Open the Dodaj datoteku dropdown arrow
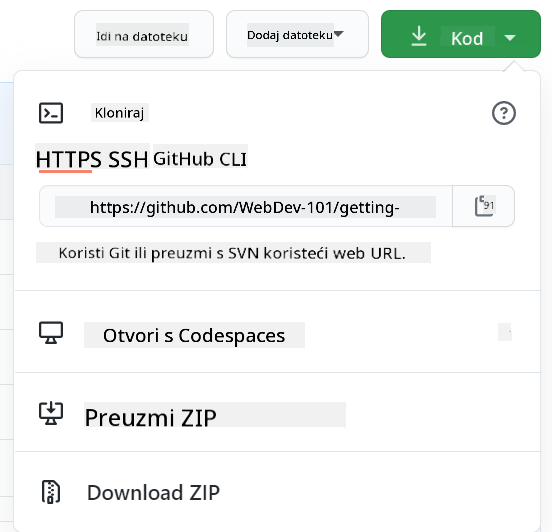 338,34
